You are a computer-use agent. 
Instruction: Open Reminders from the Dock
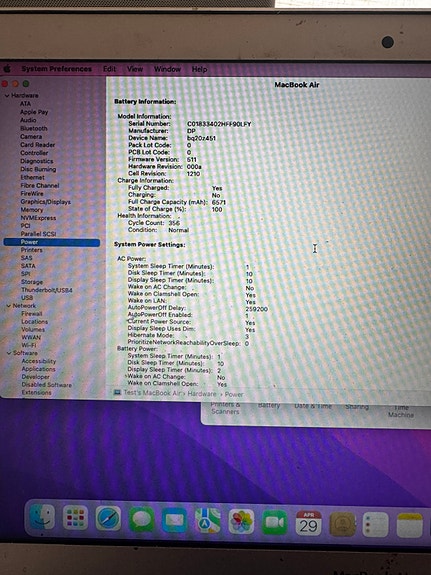point(376,525)
